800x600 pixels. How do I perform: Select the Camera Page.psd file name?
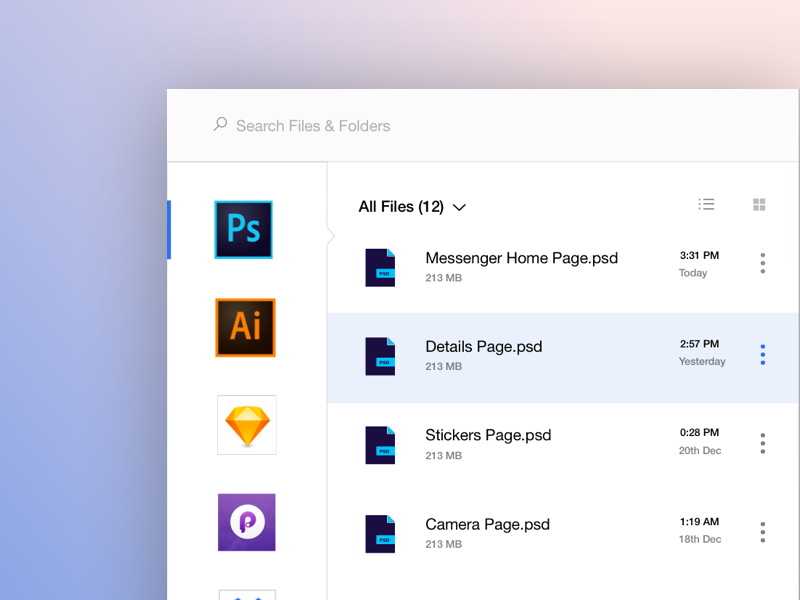pos(487,524)
